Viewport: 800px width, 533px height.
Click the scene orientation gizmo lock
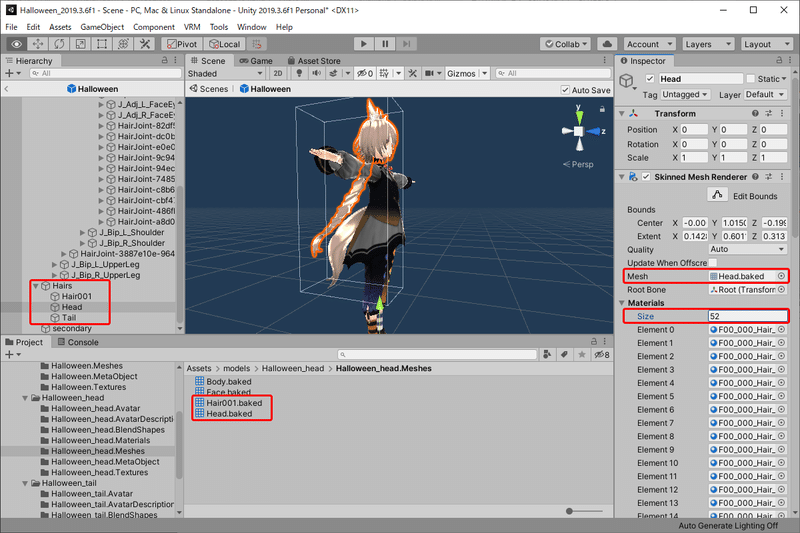pos(602,109)
